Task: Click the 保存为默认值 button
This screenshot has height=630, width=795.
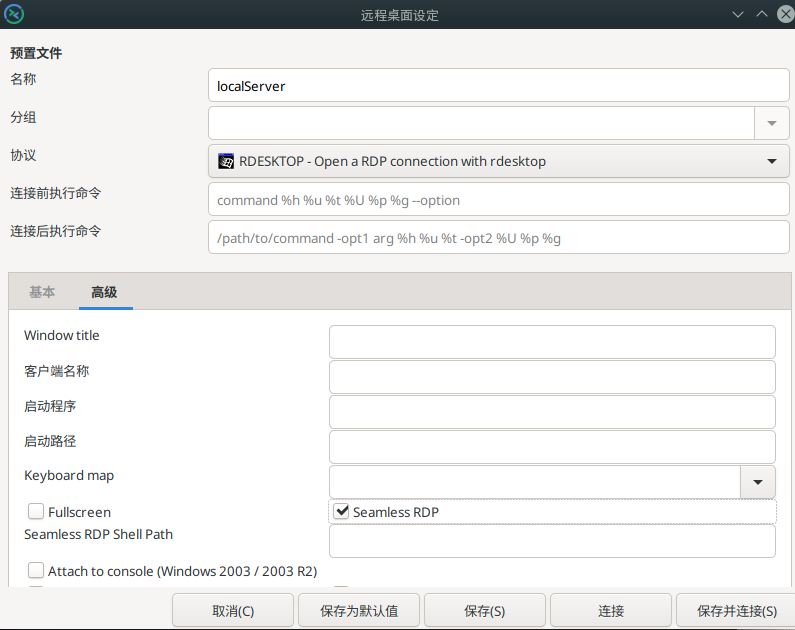Action: [359, 611]
